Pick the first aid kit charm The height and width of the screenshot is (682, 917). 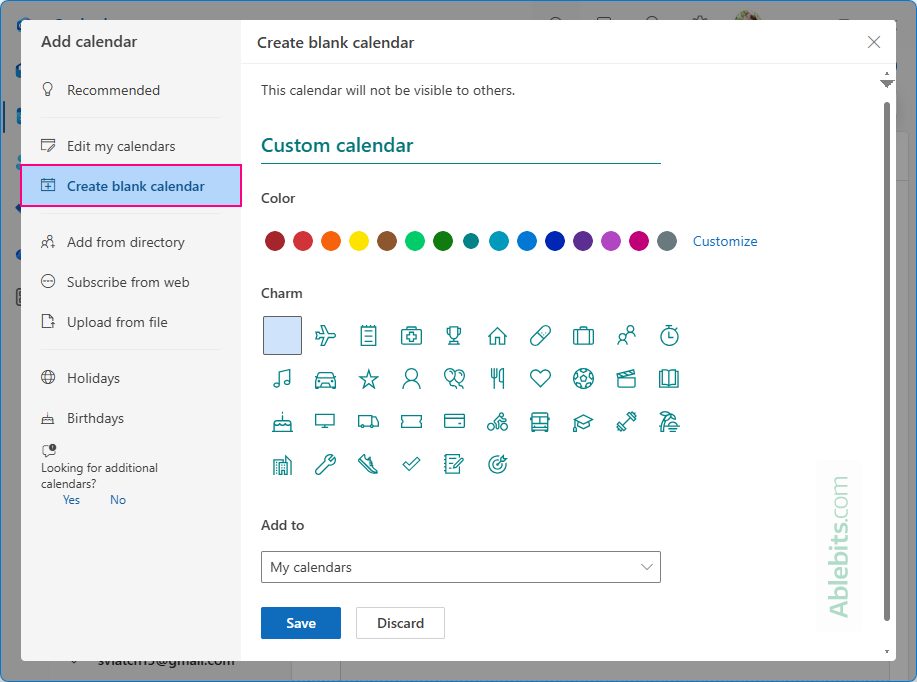(411, 336)
